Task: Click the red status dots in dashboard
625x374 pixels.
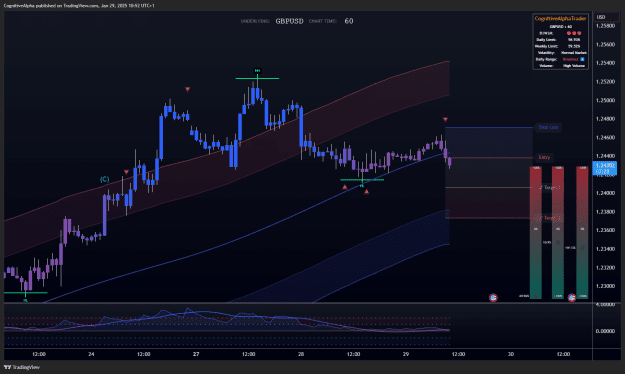Action: pos(574,33)
